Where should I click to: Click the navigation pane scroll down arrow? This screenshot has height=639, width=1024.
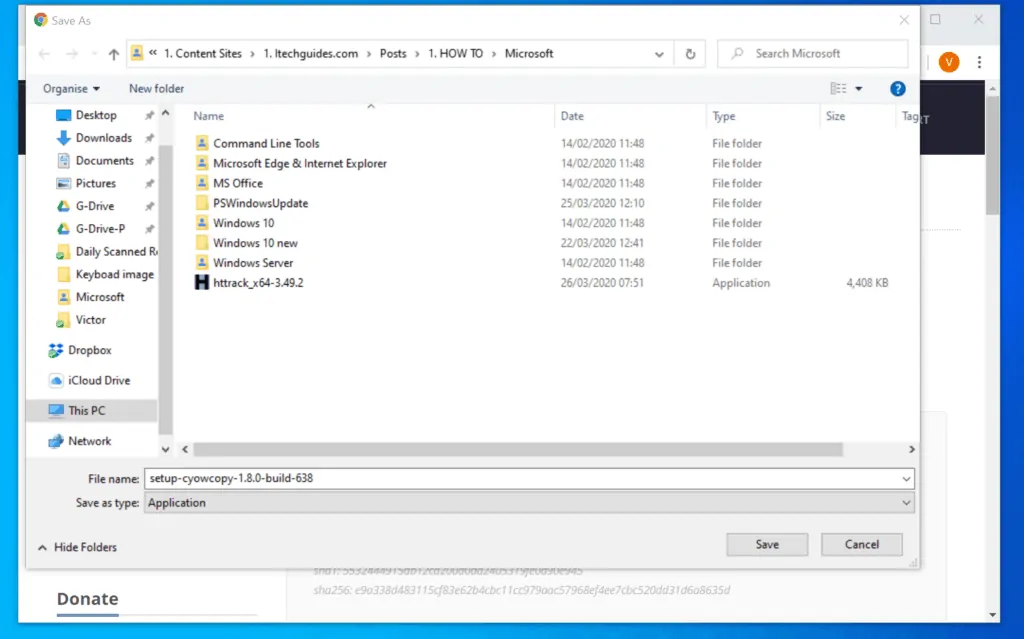click(165, 450)
